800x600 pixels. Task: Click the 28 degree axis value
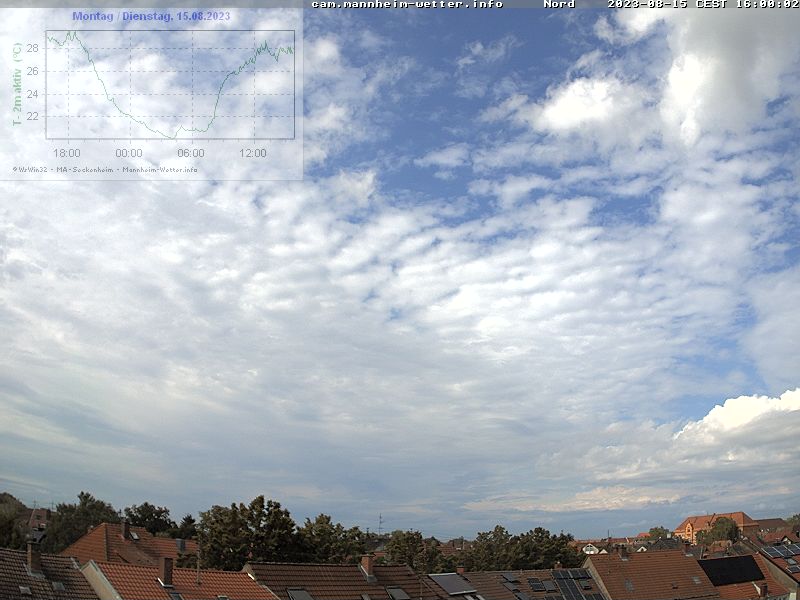[32, 48]
